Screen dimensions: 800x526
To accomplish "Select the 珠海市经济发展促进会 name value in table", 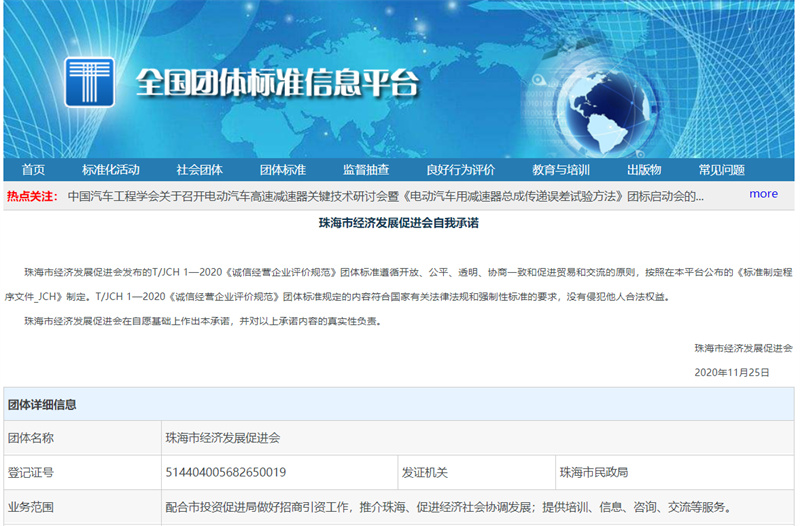I will tap(222, 438).
